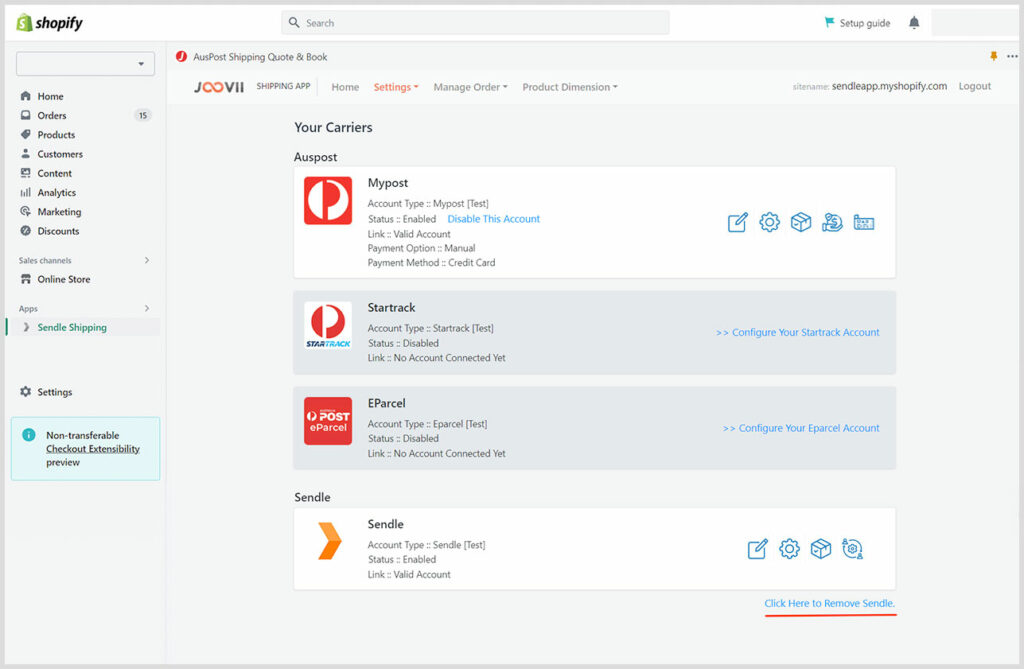Click the Sendle package box icon
The width and height of the screenshot is (1024, 669).
(x=821, y=549)
